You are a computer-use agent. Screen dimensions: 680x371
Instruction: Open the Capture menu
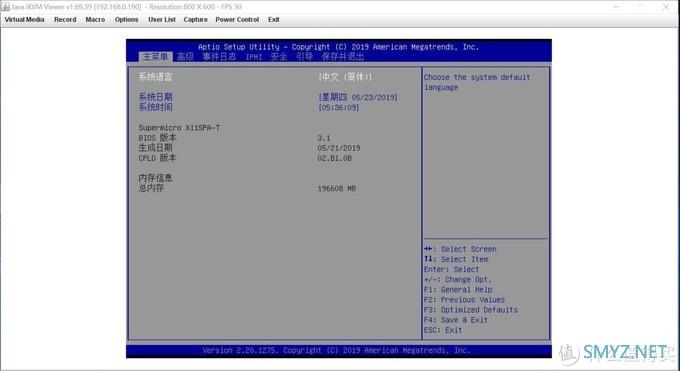coord(195,20)
